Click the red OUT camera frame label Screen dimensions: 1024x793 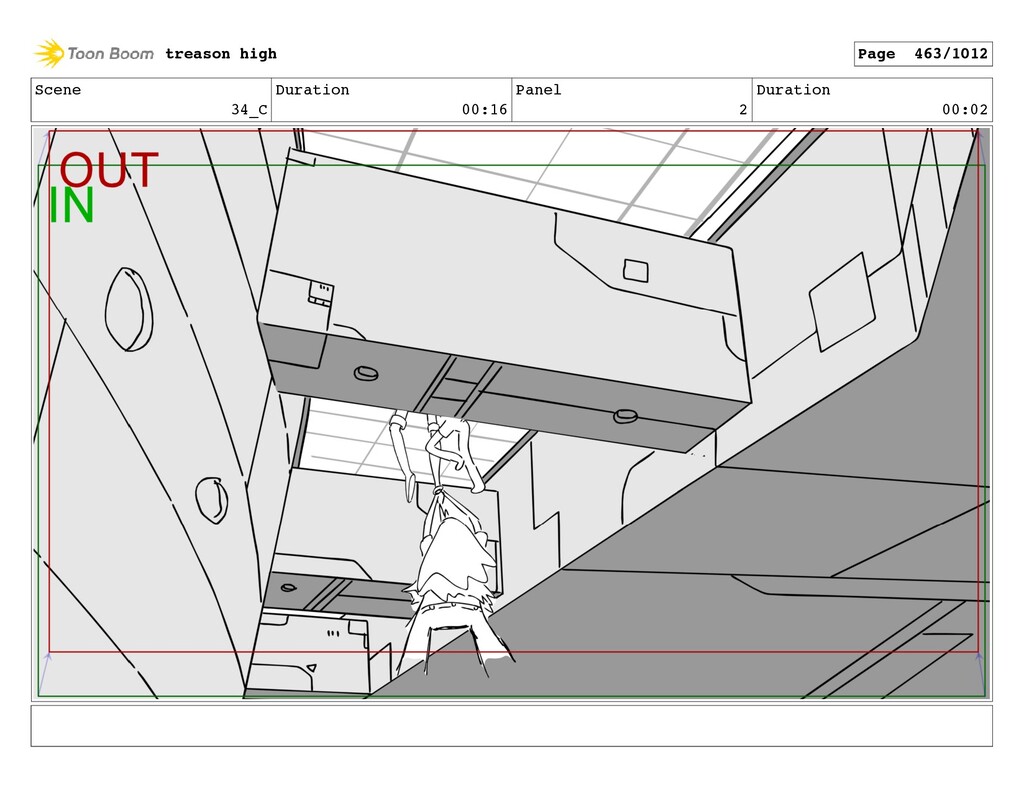[108, 170]
